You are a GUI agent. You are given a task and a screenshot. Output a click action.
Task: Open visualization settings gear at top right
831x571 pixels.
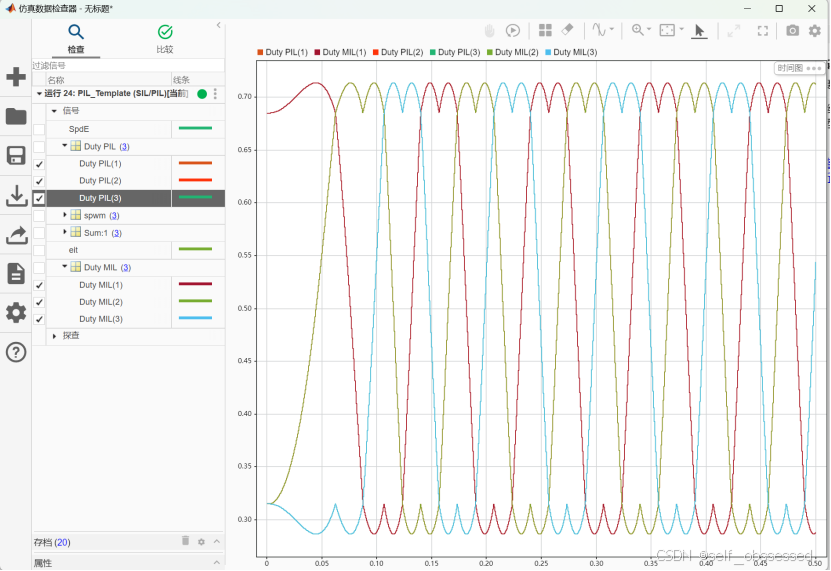(815, 31)
